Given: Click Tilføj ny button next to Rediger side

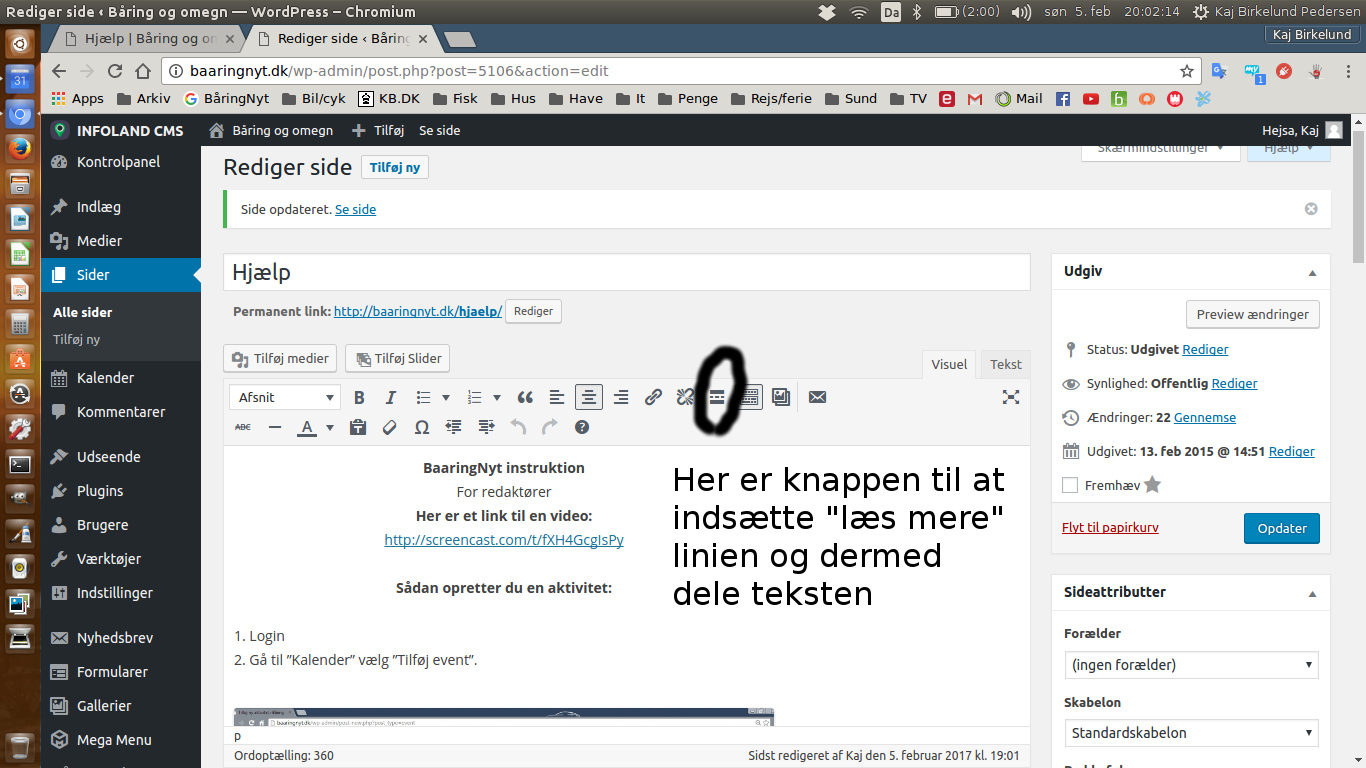Looking at the screenshot, I should click(x=395, y=168).
